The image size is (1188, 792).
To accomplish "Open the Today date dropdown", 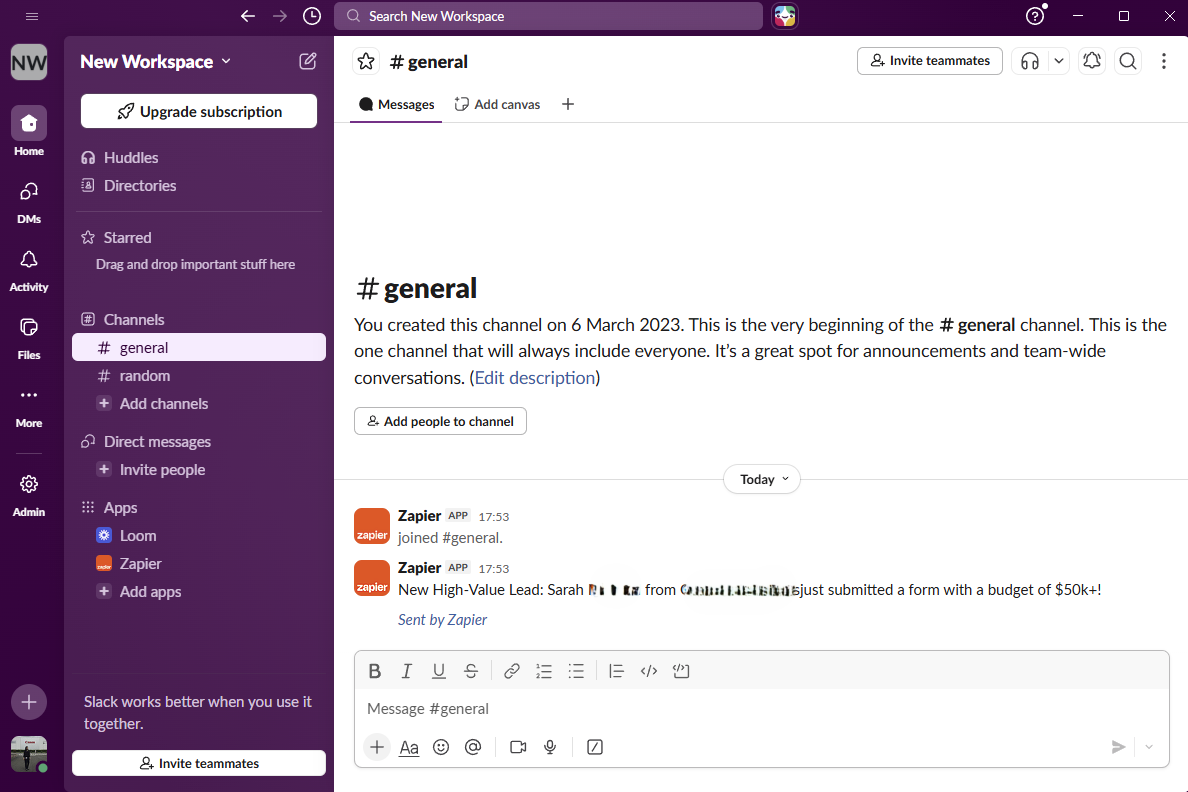I will [762, 479].
